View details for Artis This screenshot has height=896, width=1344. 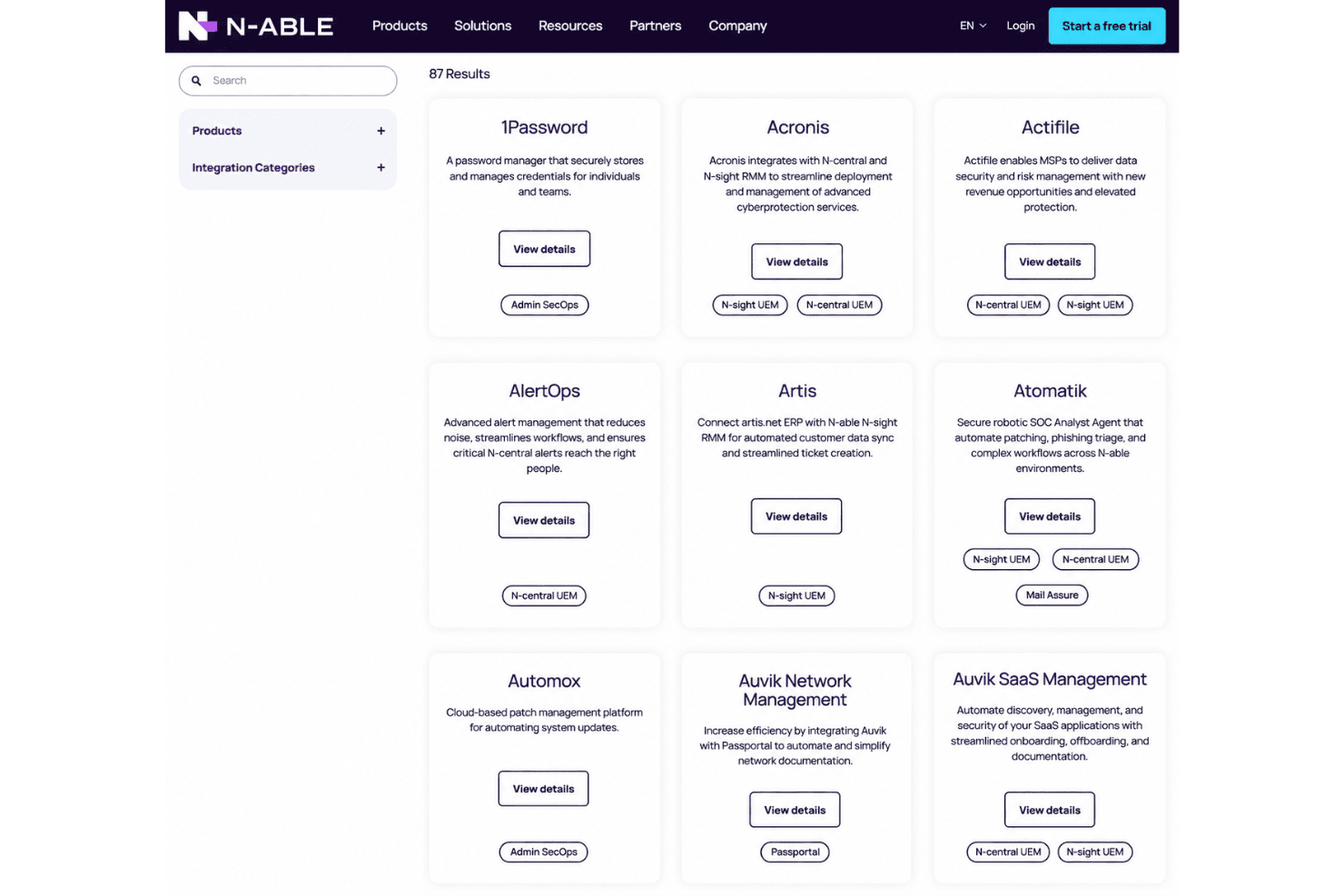[x=796, y=517]
